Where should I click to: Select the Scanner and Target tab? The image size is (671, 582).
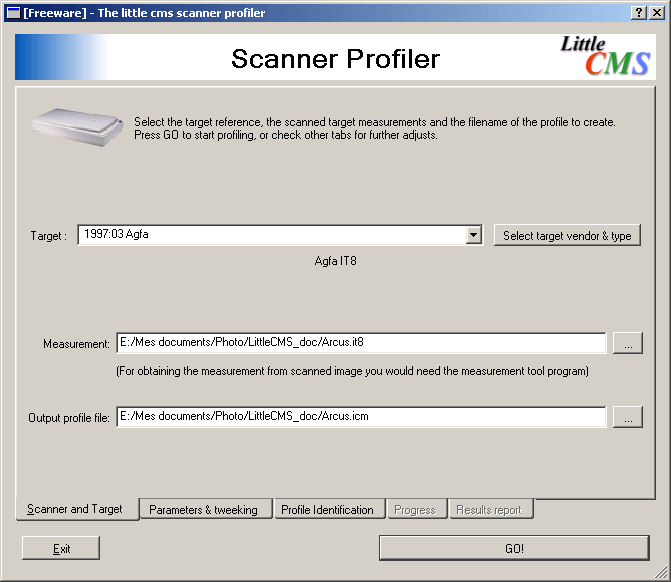pyautogui.click(x=77, y=509)
